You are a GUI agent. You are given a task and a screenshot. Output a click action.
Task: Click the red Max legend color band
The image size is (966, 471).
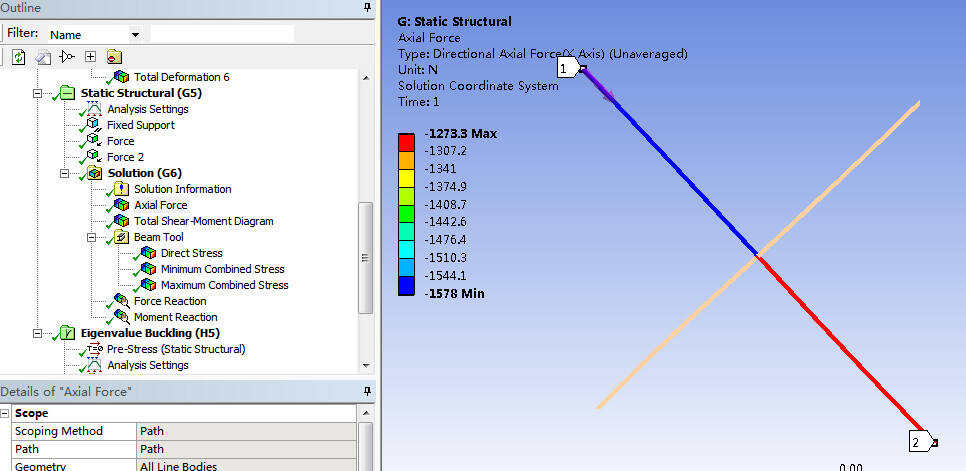point(406,139)
